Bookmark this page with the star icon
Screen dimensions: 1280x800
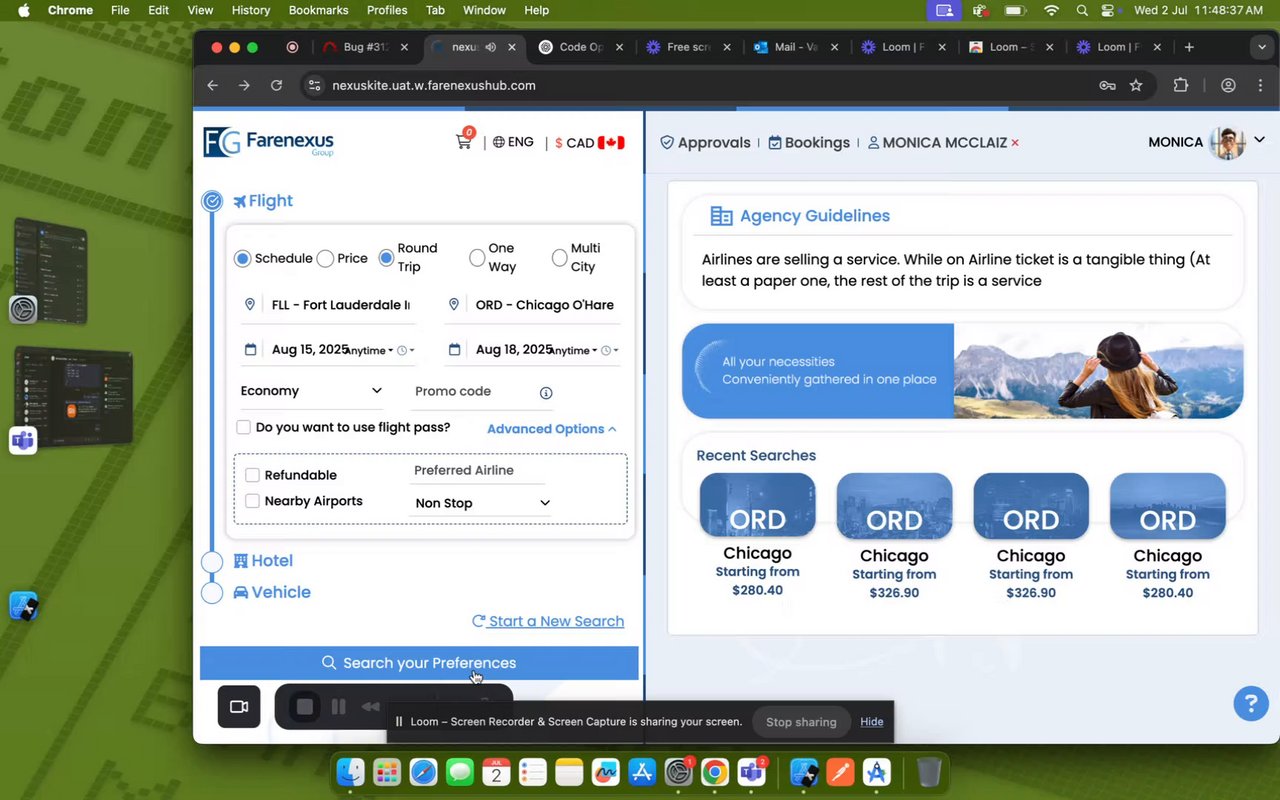coord(1136,86)
